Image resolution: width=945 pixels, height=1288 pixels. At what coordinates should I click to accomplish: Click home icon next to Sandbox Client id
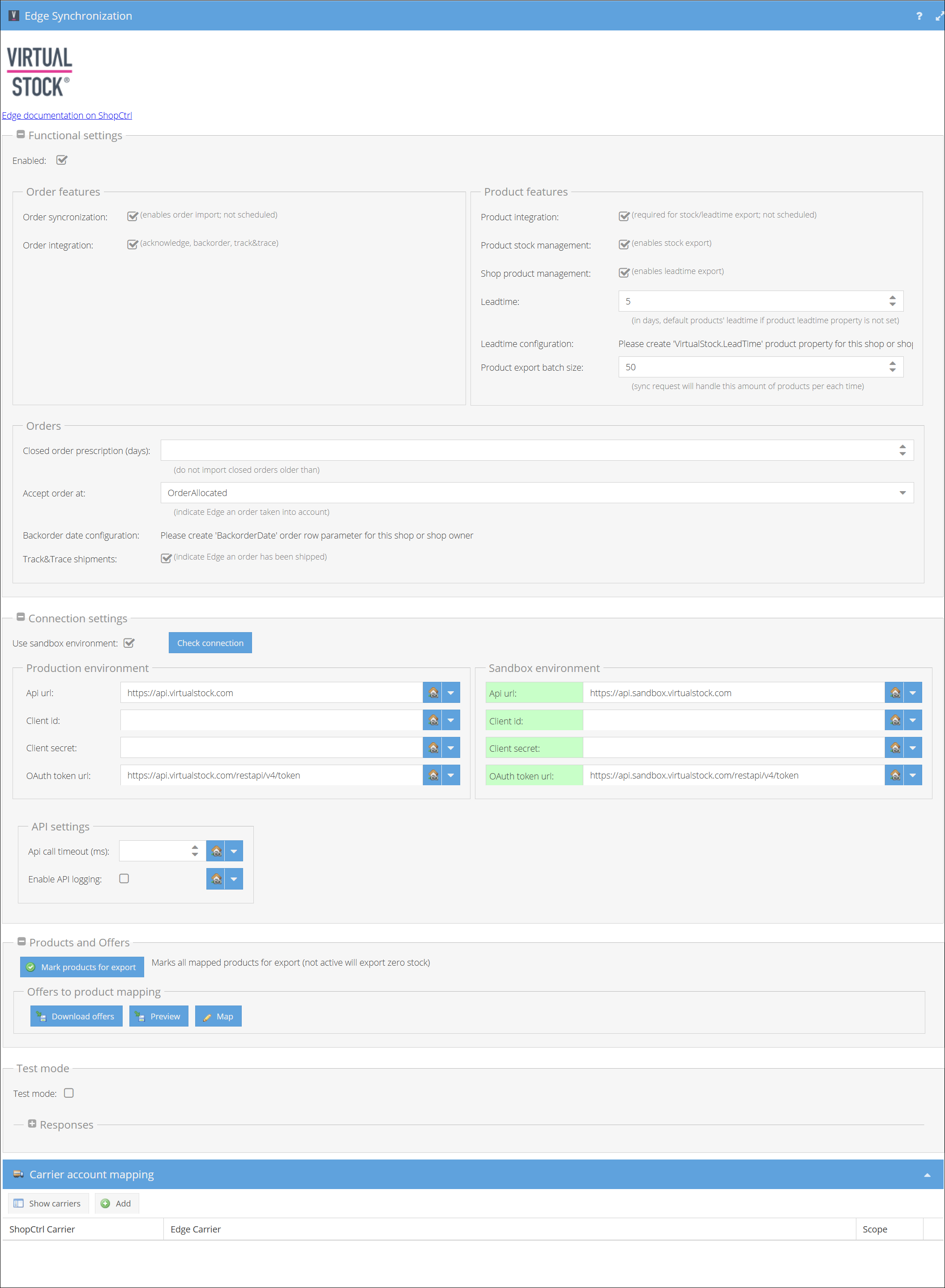[x=895, y=720]
